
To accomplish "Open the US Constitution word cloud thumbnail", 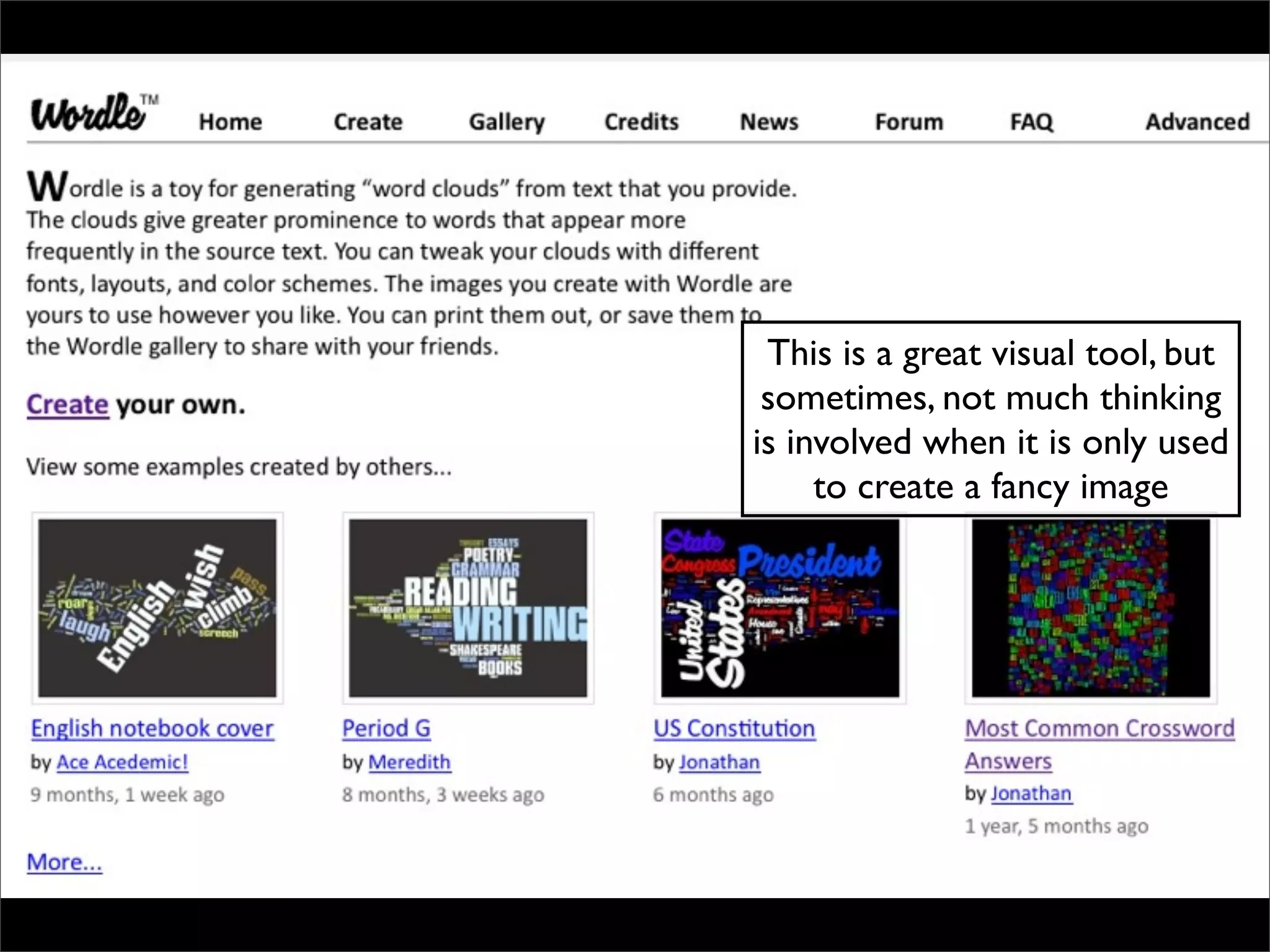I will point(780,608).
